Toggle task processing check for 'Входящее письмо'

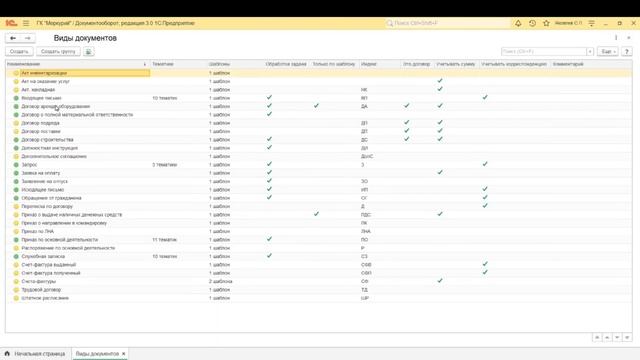[269, 97]
